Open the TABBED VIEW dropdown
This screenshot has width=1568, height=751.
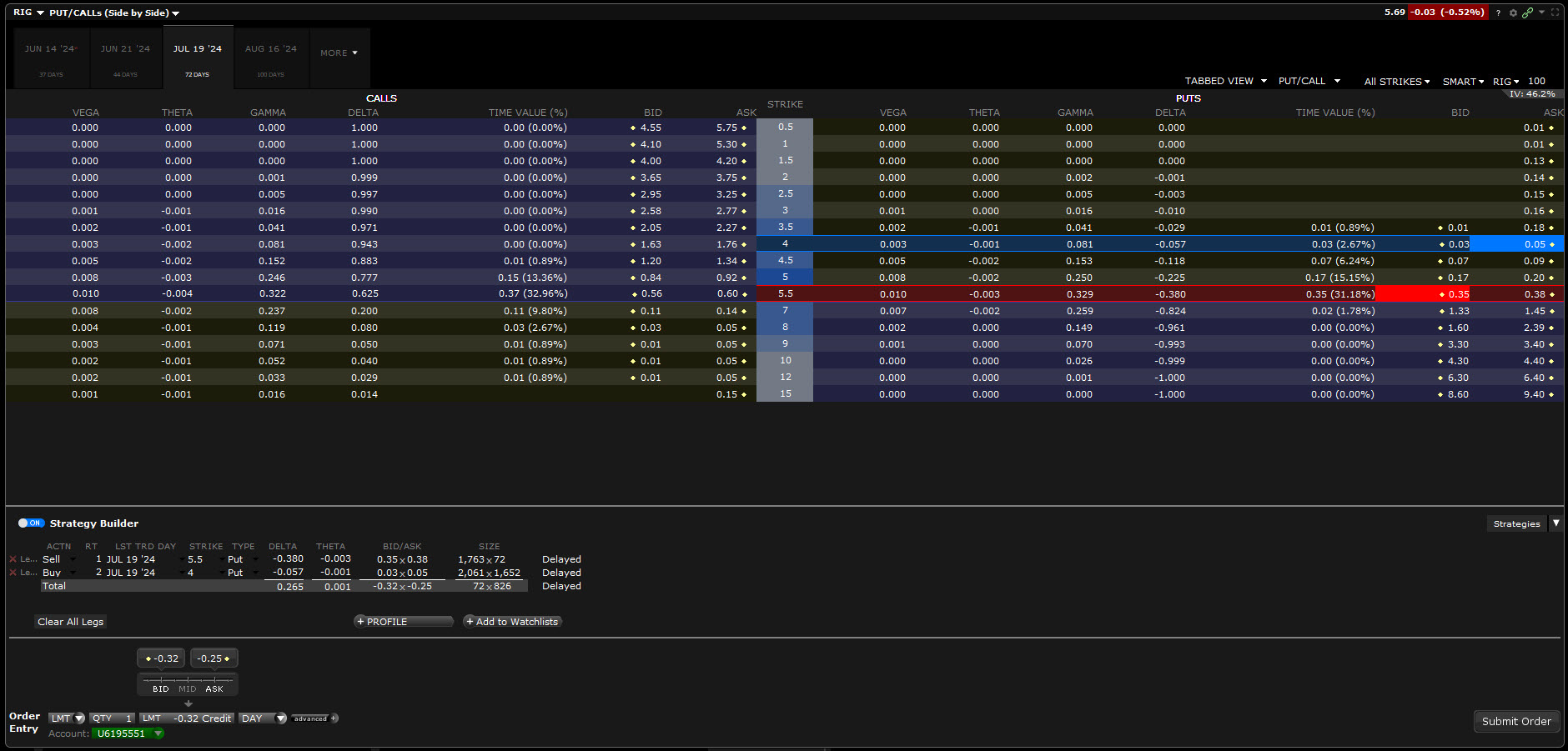pyautogui.click(x=1225, y=81)
